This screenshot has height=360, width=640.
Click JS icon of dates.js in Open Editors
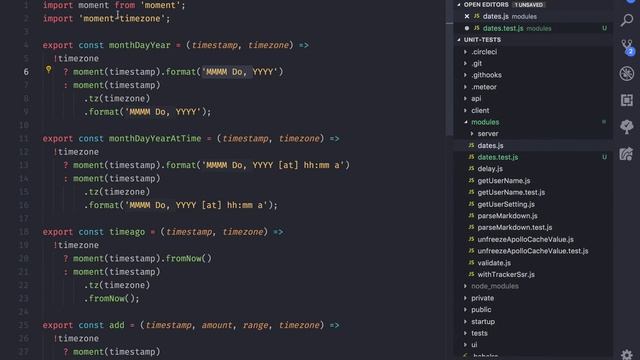(x=477, y=16)
